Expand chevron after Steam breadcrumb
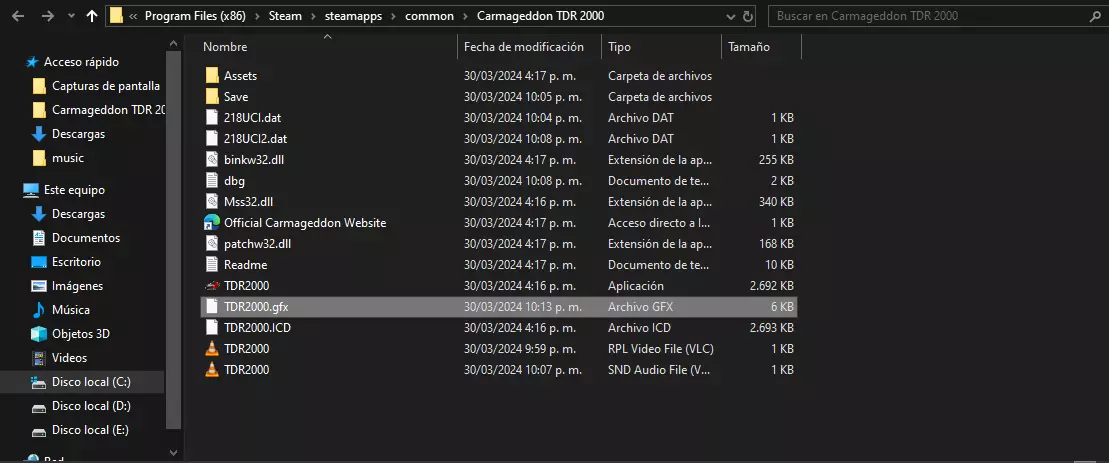Viewport: 1109px width, 463px height. [312, 16]
